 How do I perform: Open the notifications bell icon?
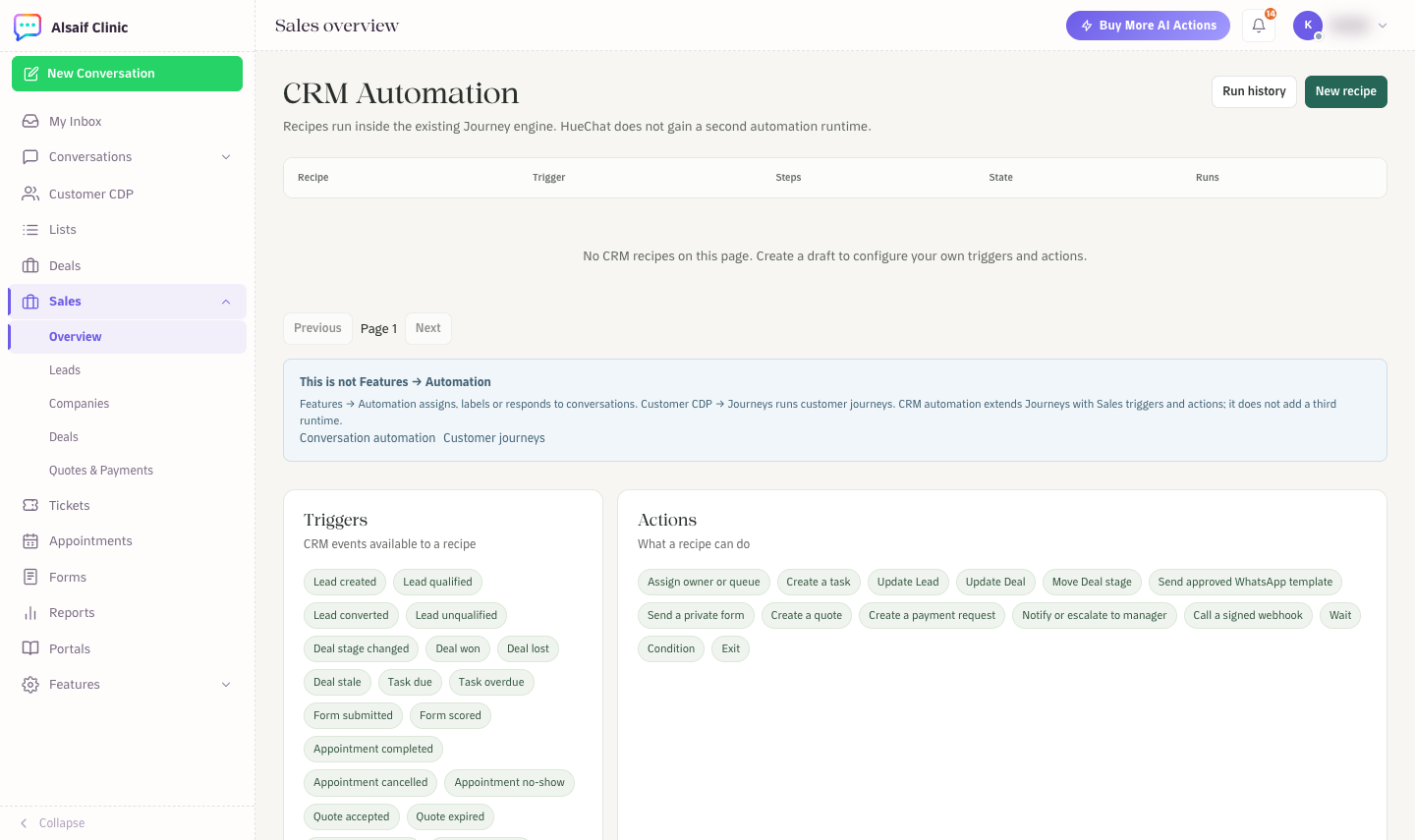point(1259,26)
